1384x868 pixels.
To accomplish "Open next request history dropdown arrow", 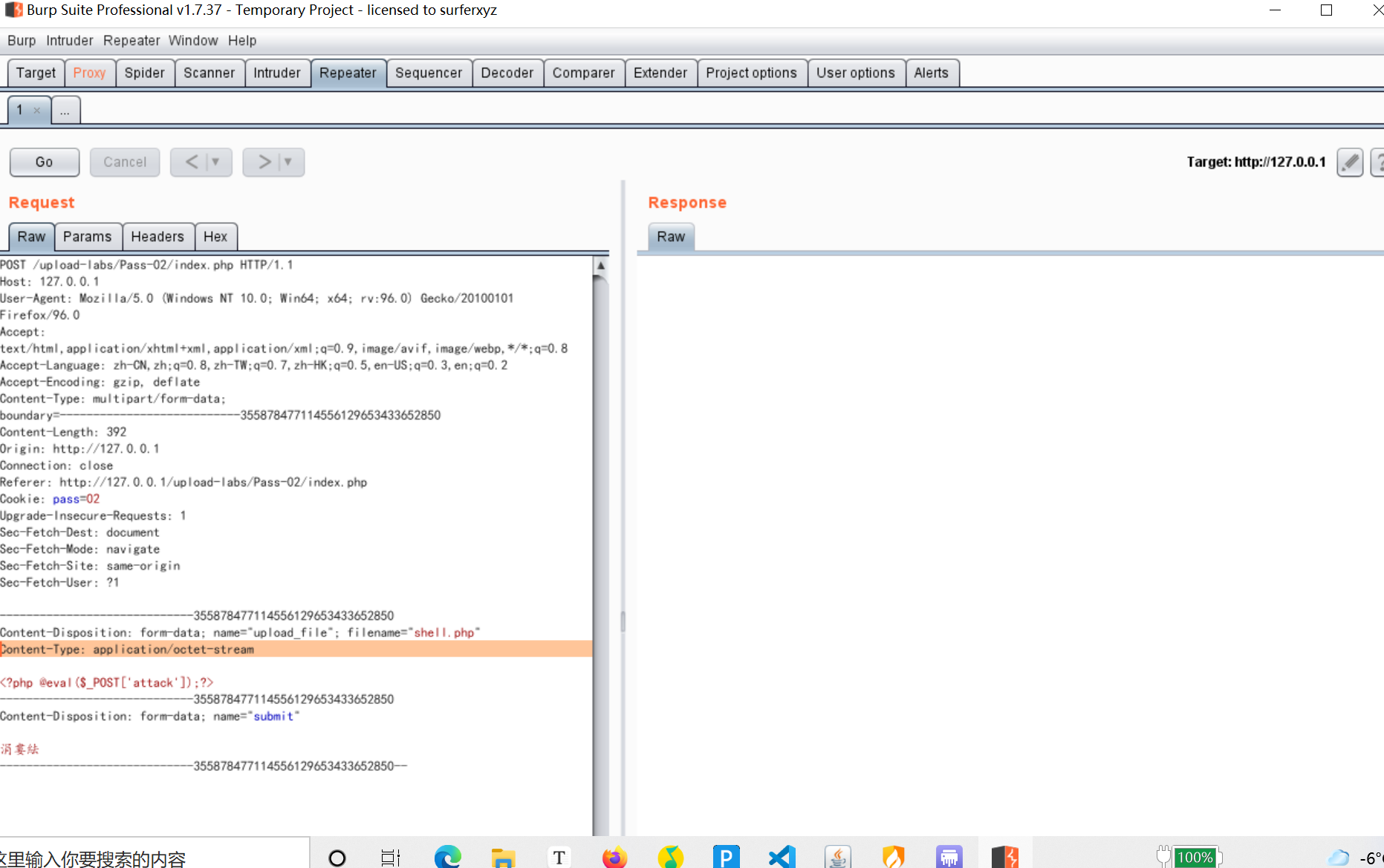I will click(x=288, y=162).
